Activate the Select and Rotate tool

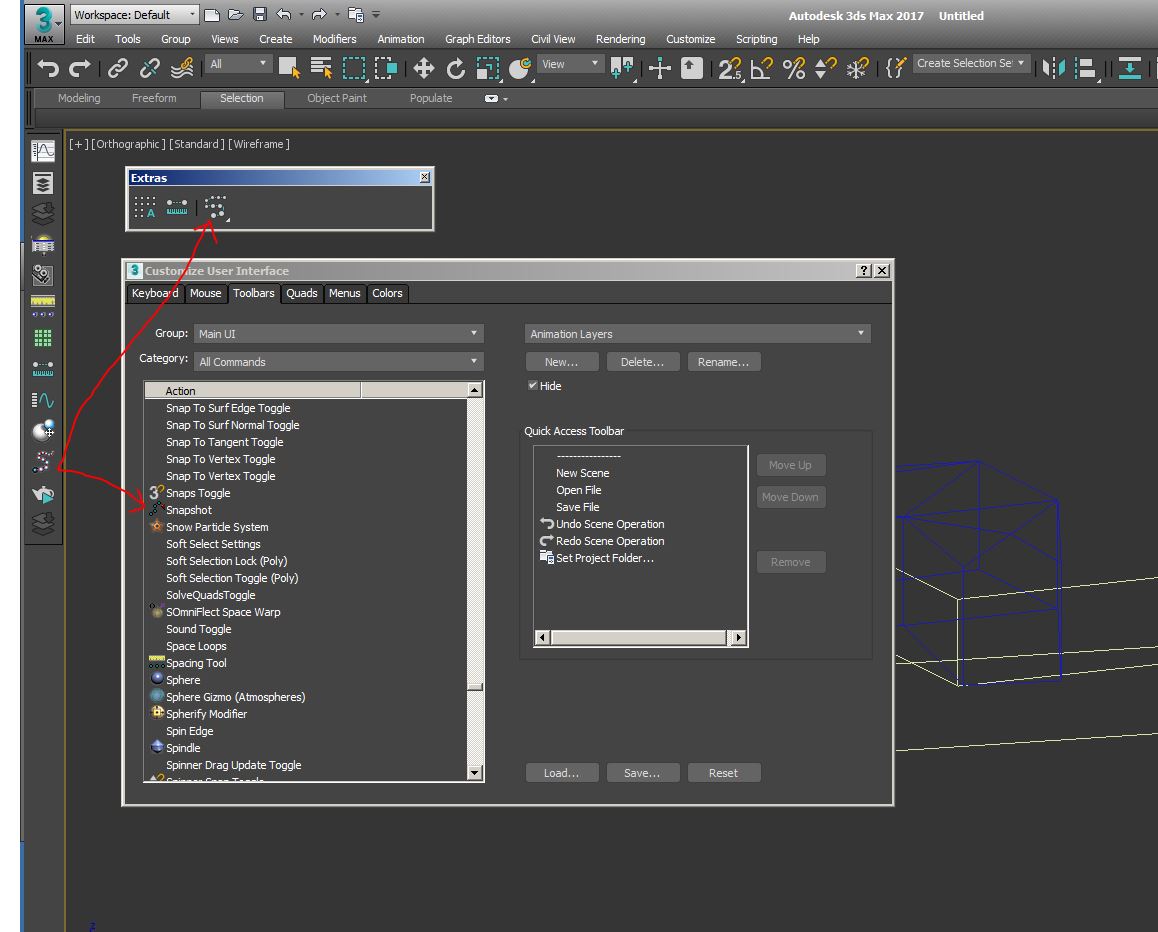pos(456,68)
